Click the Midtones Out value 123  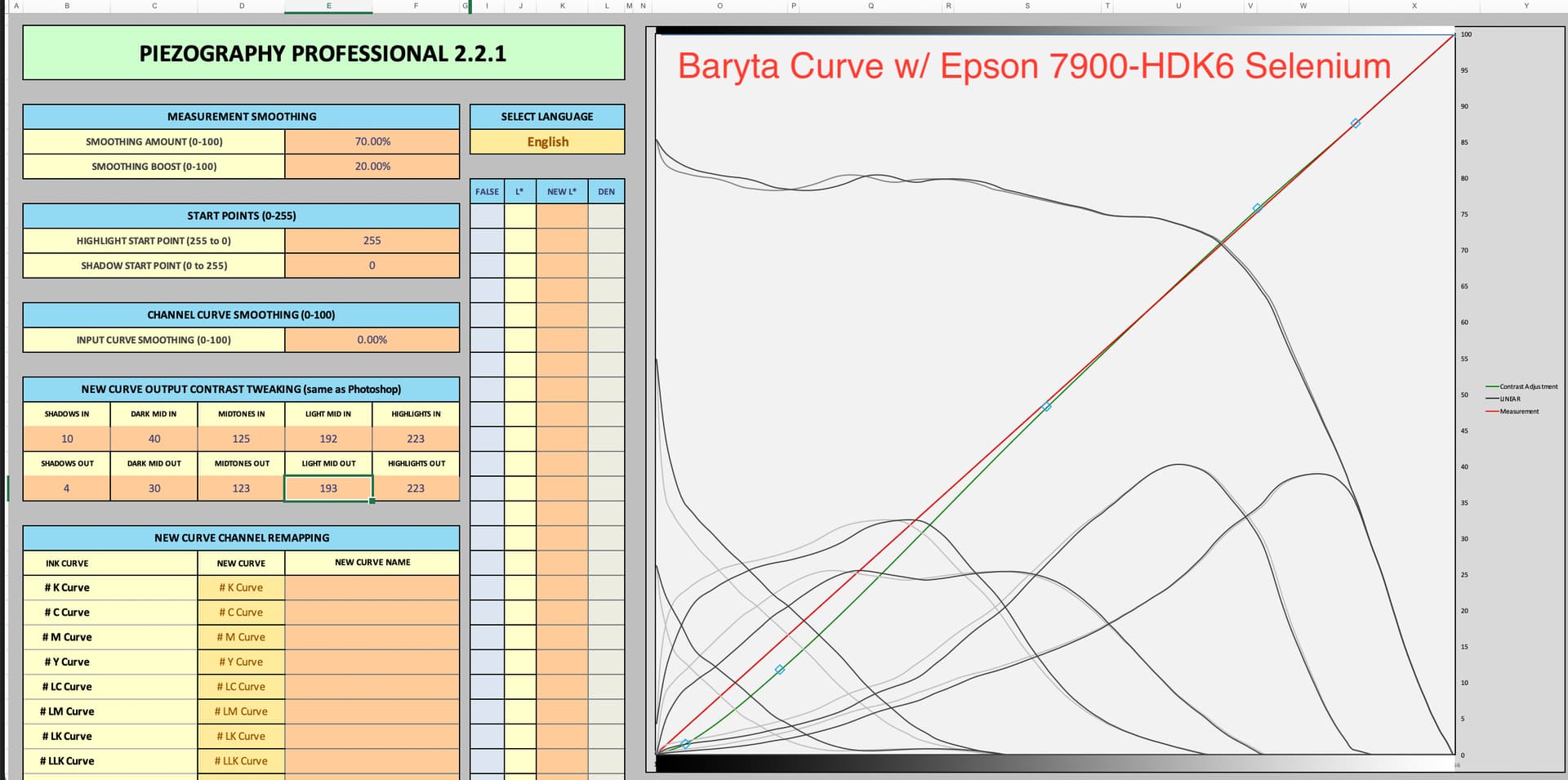[x=241, y=488]
